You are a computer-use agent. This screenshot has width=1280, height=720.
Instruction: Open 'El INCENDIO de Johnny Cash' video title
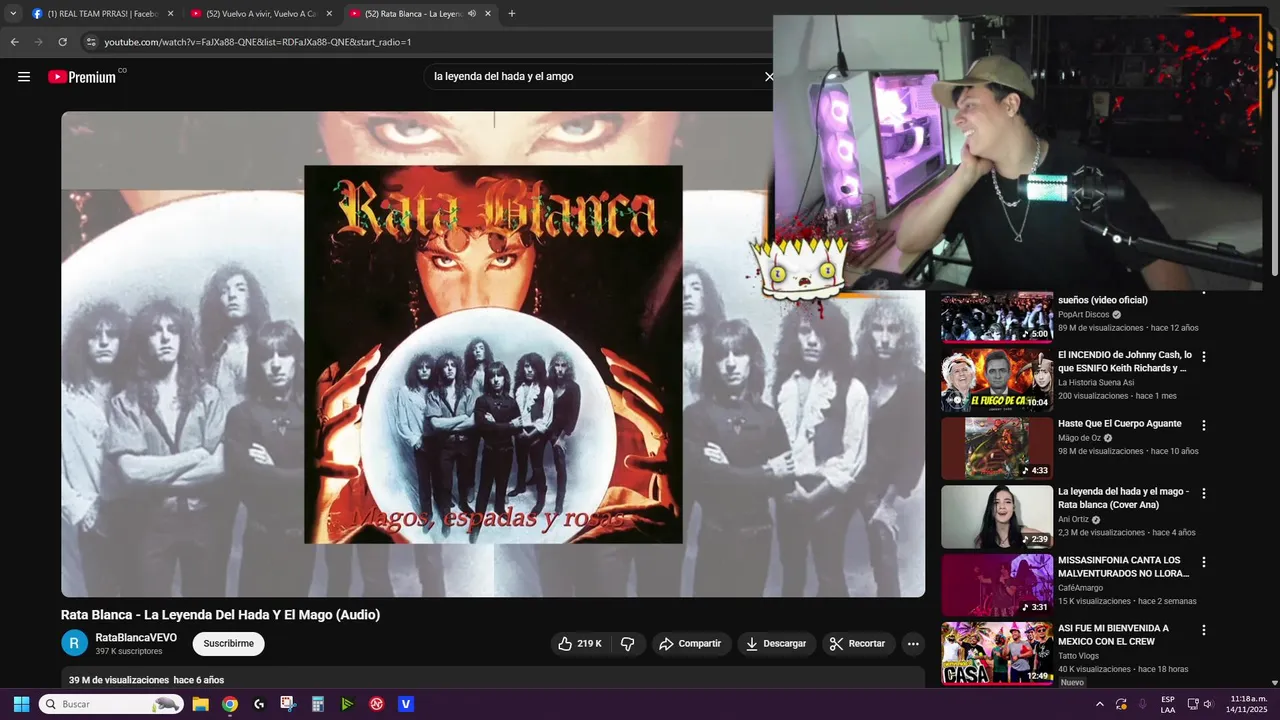(1125, 362)
